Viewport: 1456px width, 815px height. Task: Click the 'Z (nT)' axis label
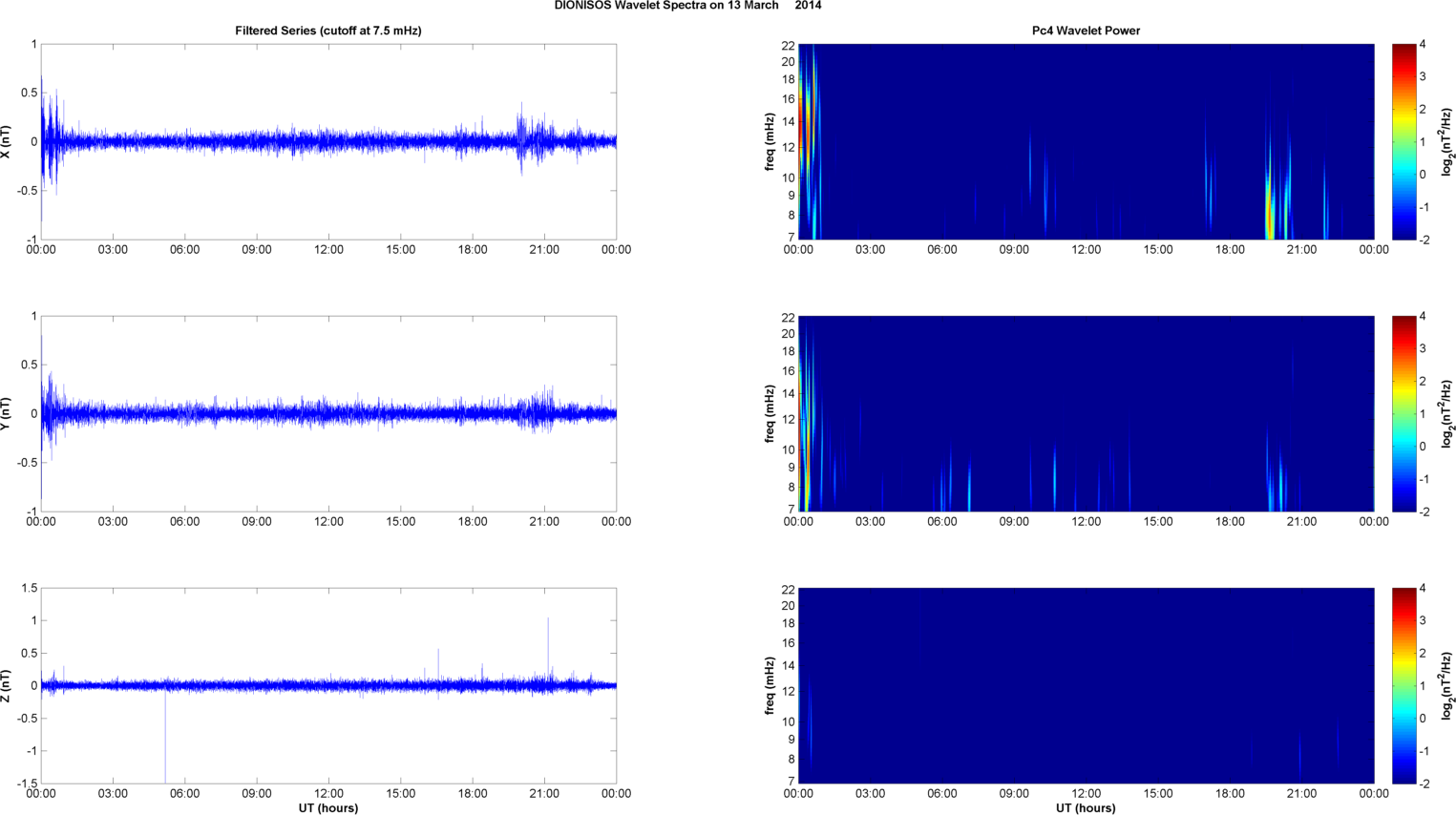7,685
